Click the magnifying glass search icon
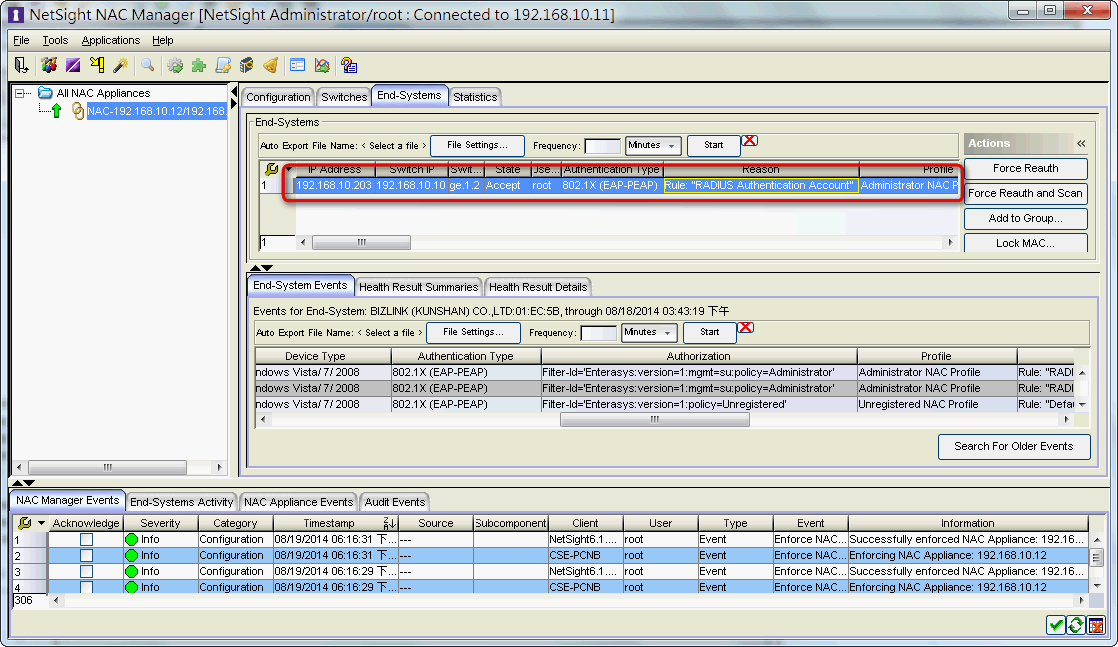 [x=148, y=66]
